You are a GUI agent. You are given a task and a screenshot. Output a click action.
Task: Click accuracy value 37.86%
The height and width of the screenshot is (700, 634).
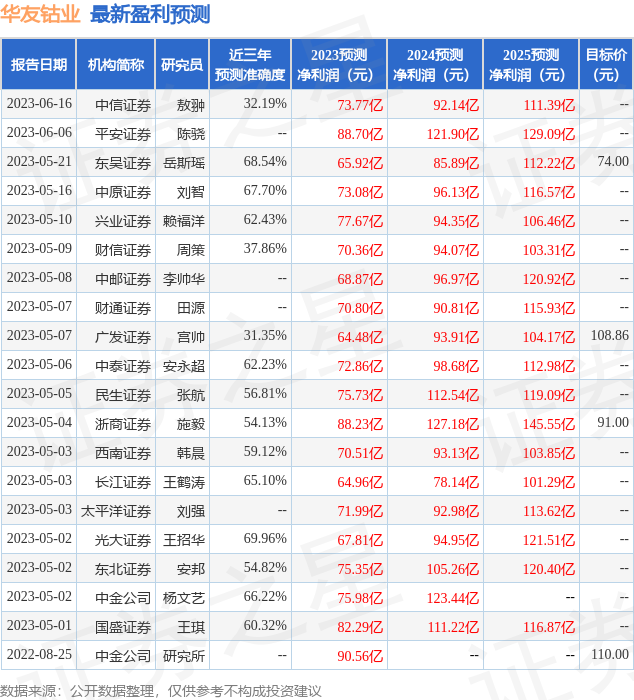pos(265,249)
